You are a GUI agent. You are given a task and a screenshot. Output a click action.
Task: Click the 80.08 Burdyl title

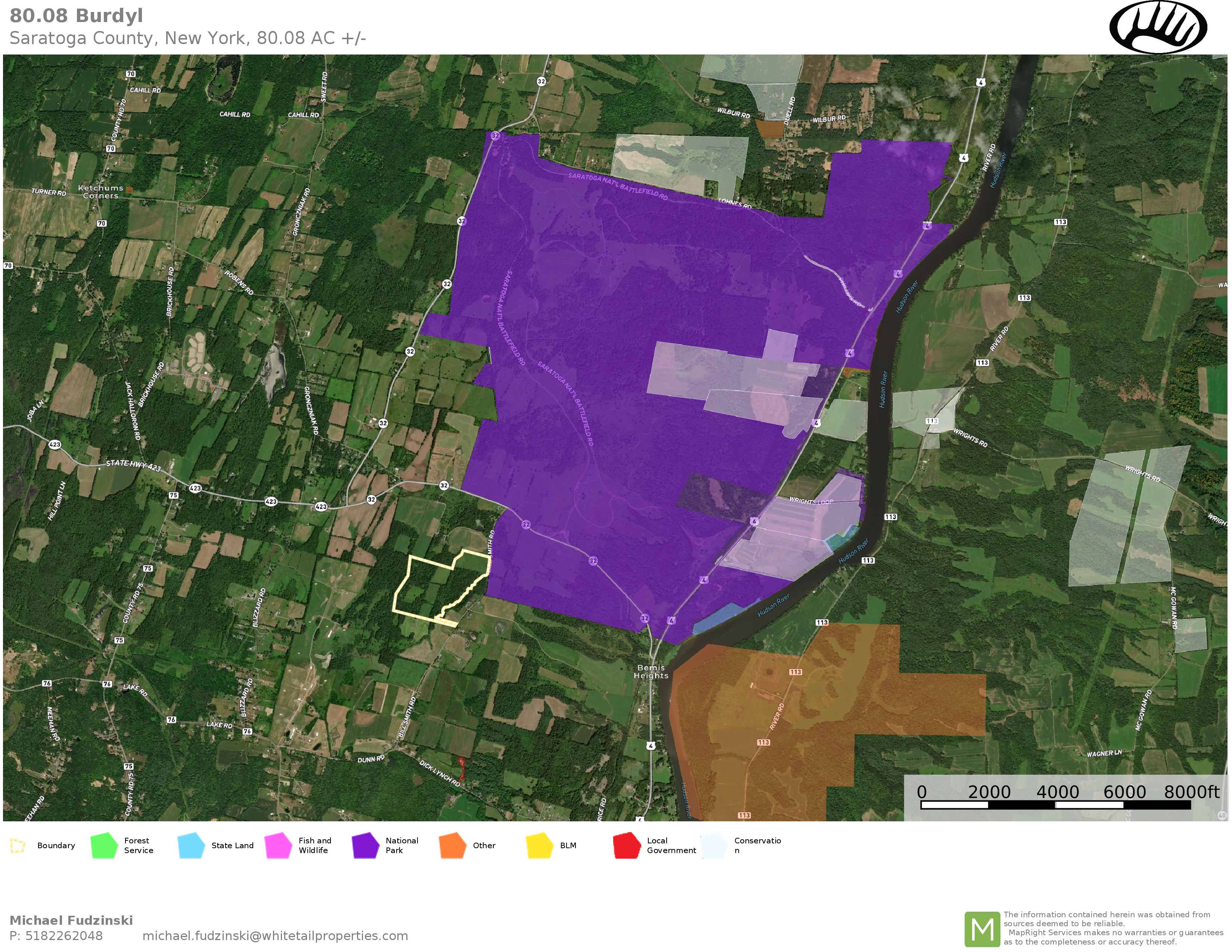(77, 16)
